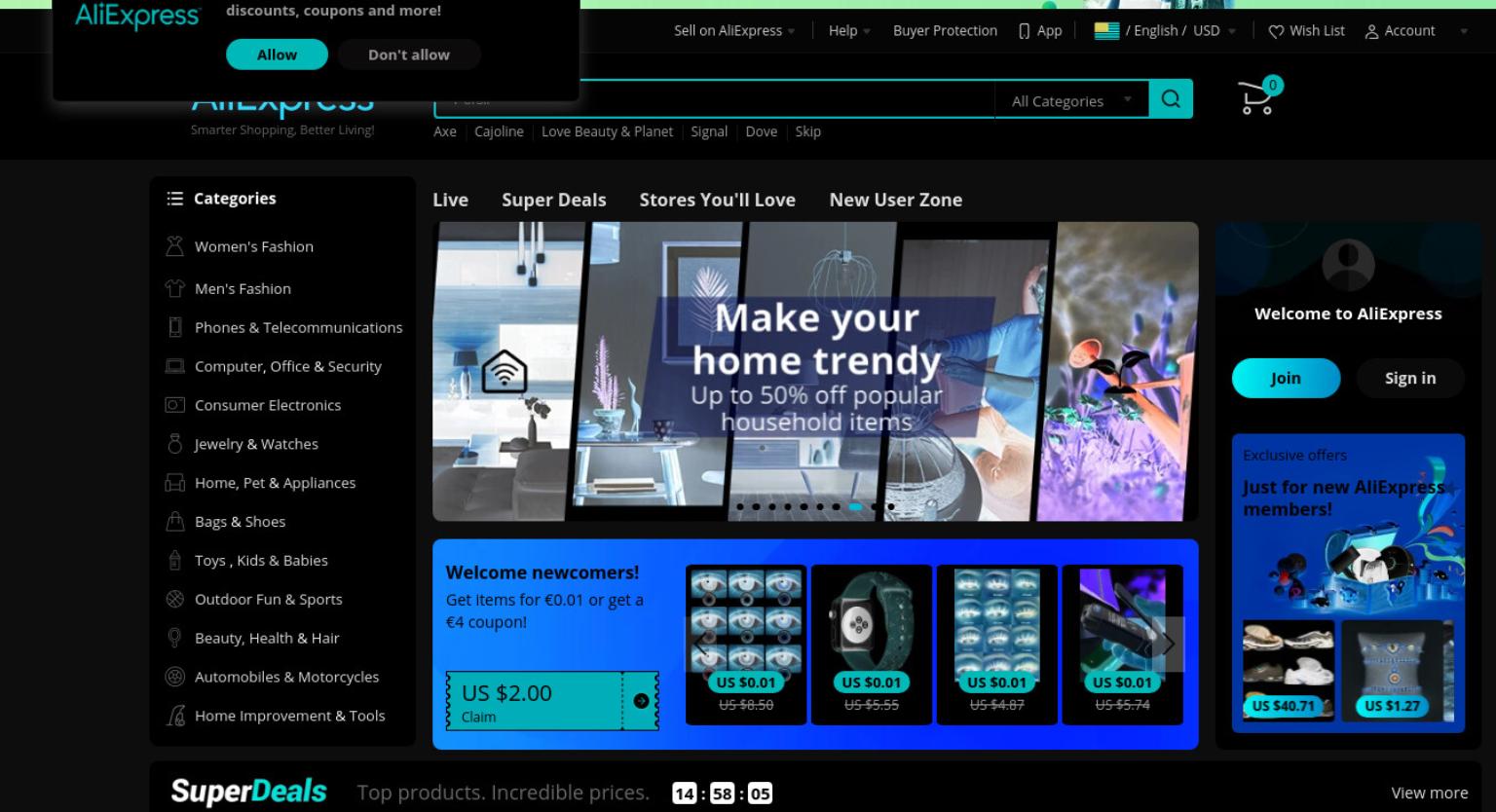Click the Men's Fashion shirt icon
The image size is (1496, 812).
pos(174,288)
